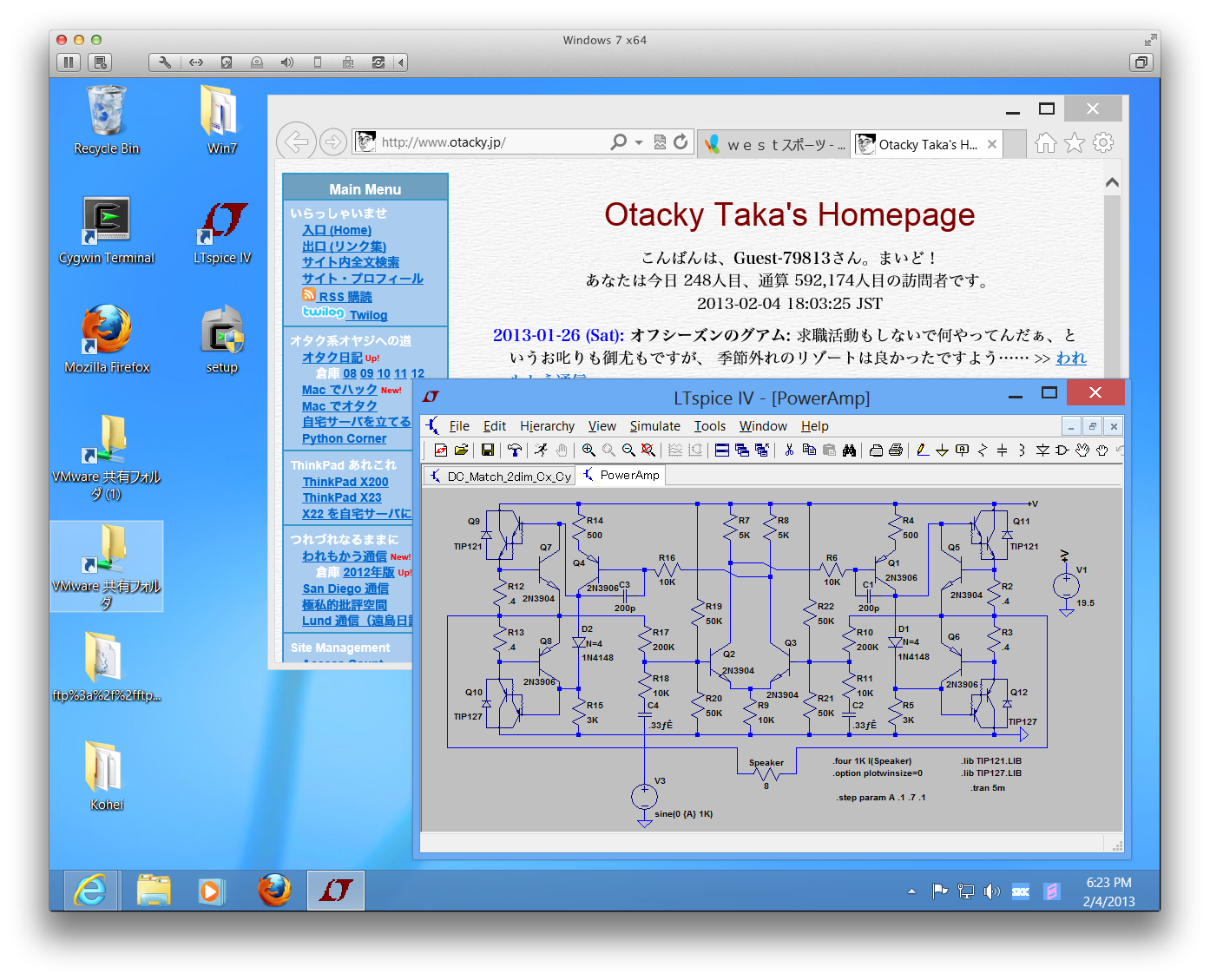This screenshot has width=1210, height=980.
Task: Open Find with the binoculars icon
Action: point(849,450)
